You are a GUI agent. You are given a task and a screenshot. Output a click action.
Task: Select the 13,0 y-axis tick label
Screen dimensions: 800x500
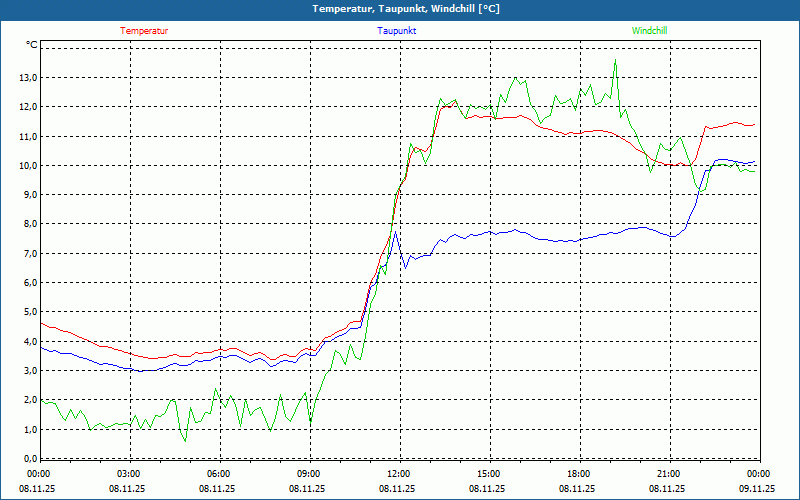click(x=27, y=77)
